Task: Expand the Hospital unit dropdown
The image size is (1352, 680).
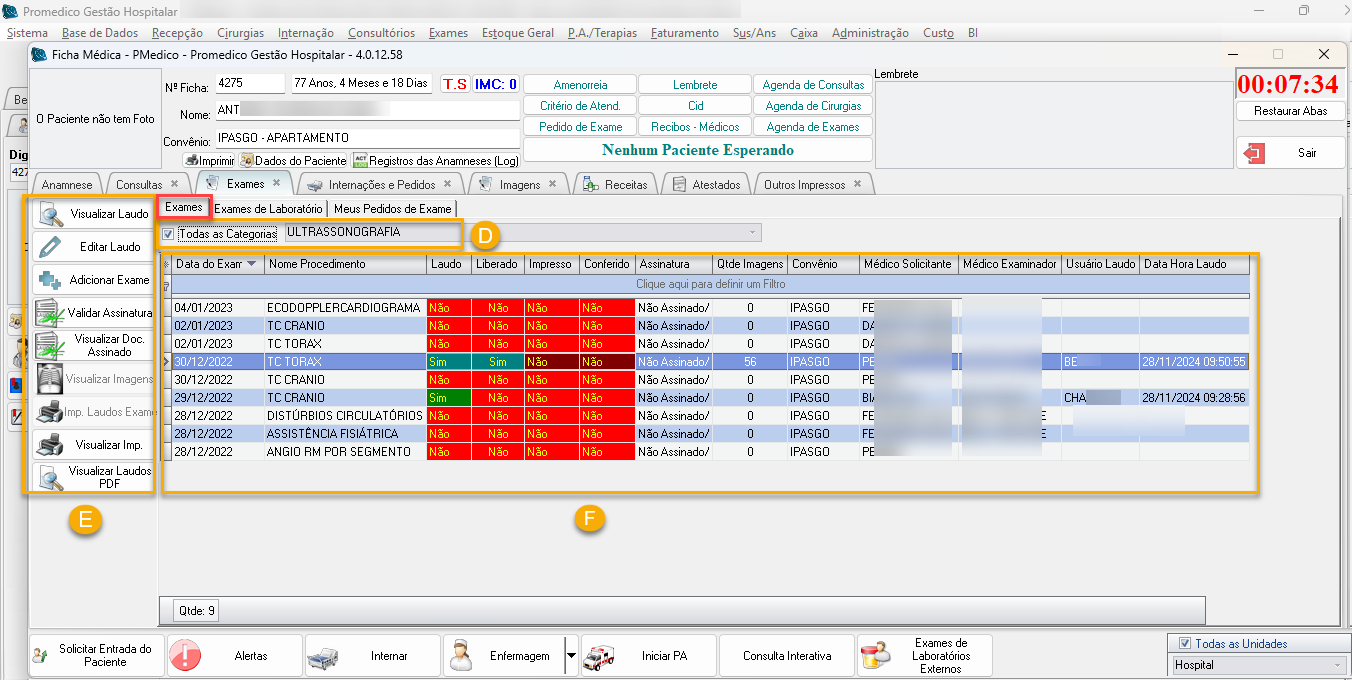Action: (x=1338, y=665)
